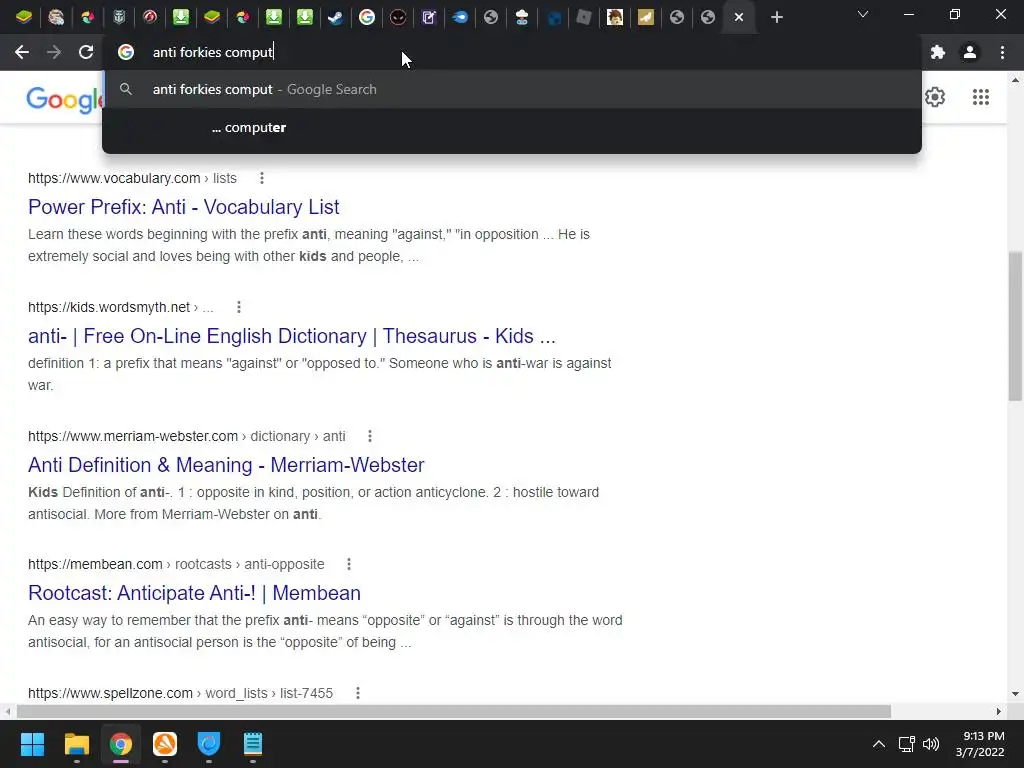
Task: Open Chrome extensions puzzle icon
Action: click(938, 52)
